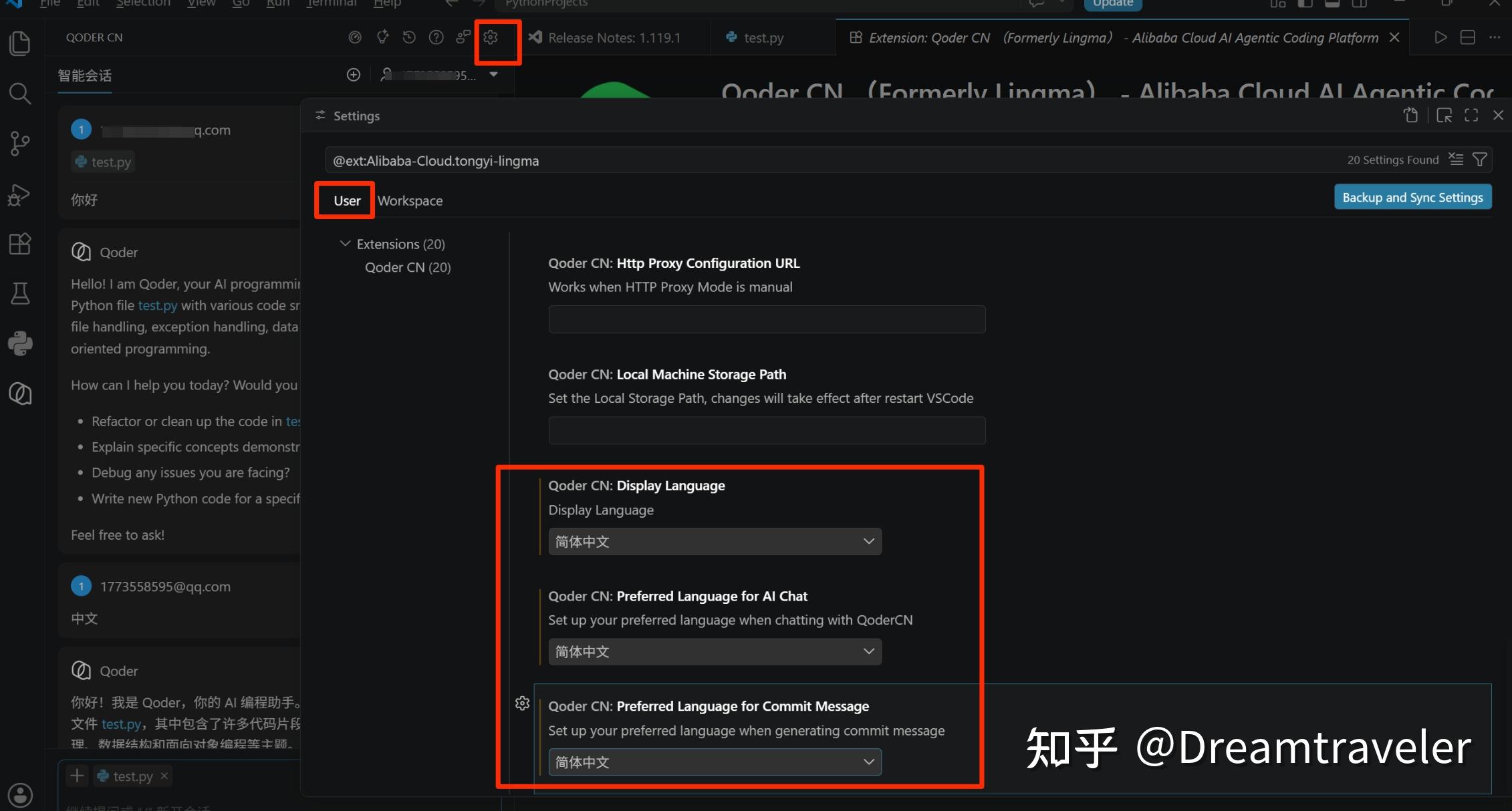
Task: Open the Python view in activity bar
Action: [20, 343]
